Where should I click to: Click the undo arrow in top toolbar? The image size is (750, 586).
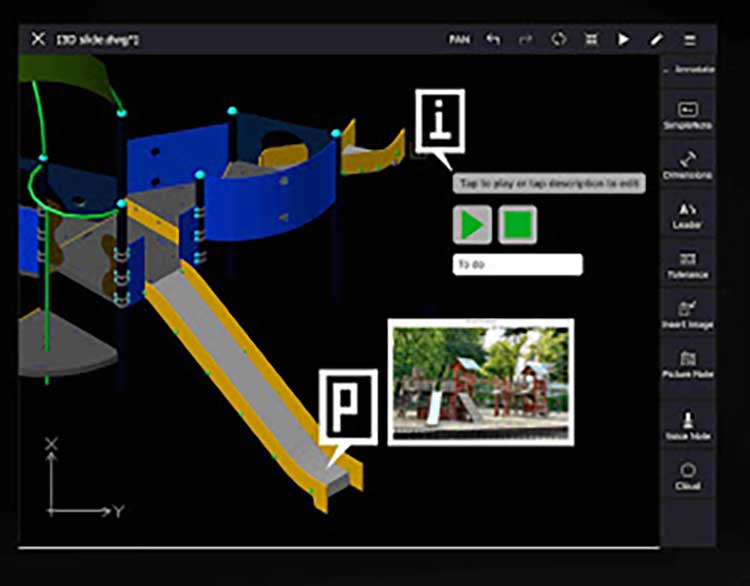pyautogui.click(x=492, y=39)
